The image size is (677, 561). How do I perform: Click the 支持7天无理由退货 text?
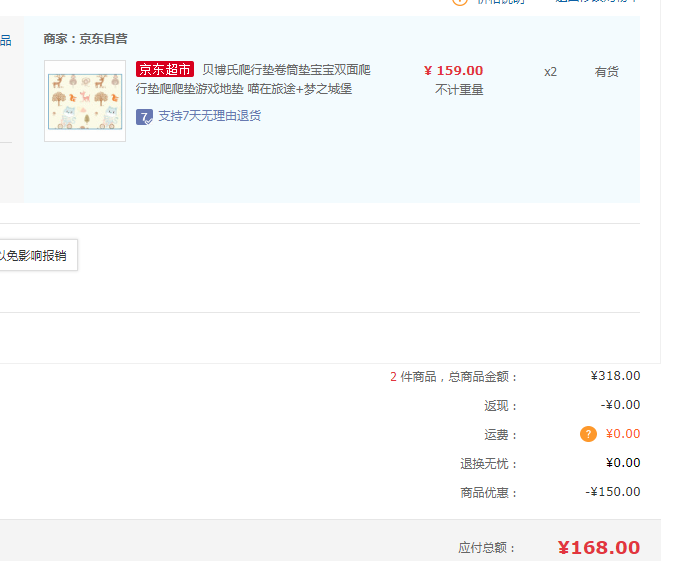tap(209, 116)
